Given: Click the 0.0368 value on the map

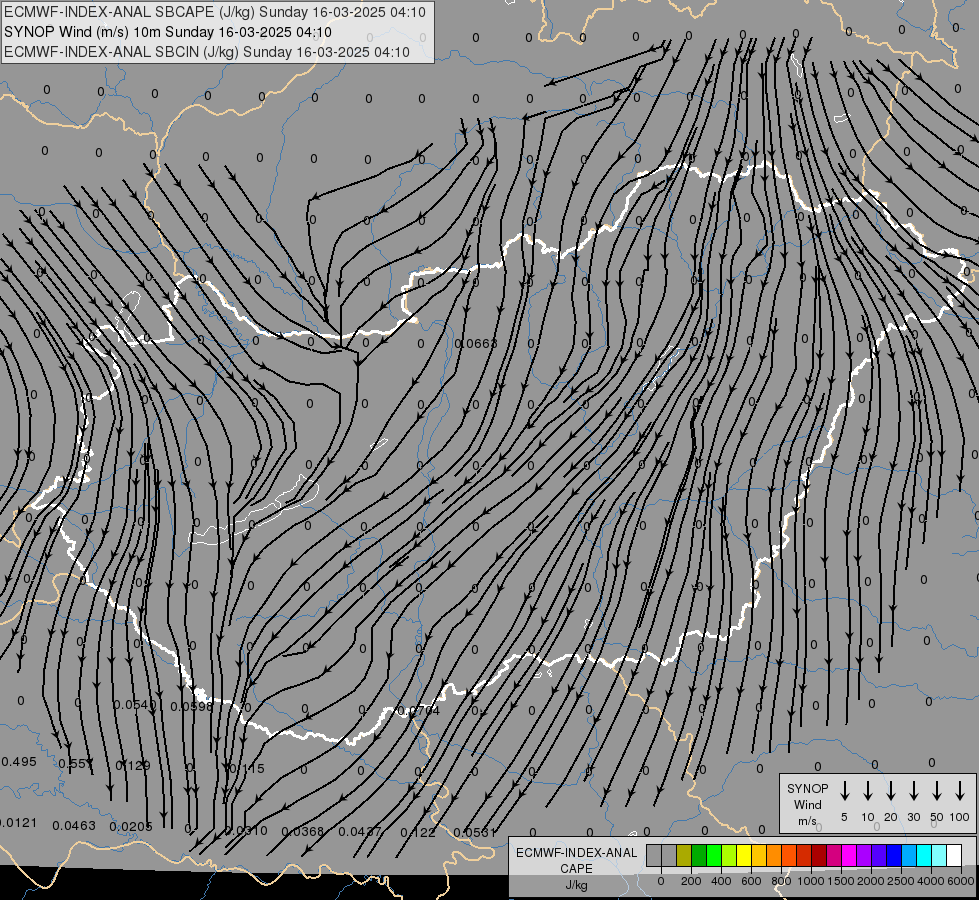Looking at the screenshot, I should pyautogui.click(x=303, y=831).
